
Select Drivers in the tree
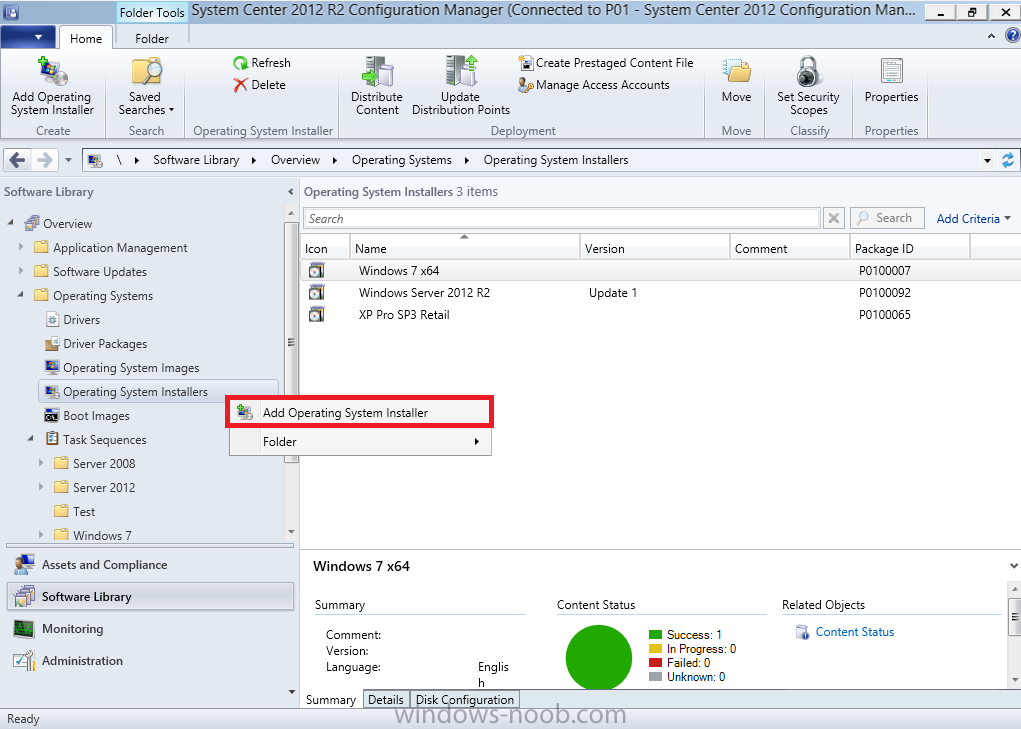click(73, 320)
